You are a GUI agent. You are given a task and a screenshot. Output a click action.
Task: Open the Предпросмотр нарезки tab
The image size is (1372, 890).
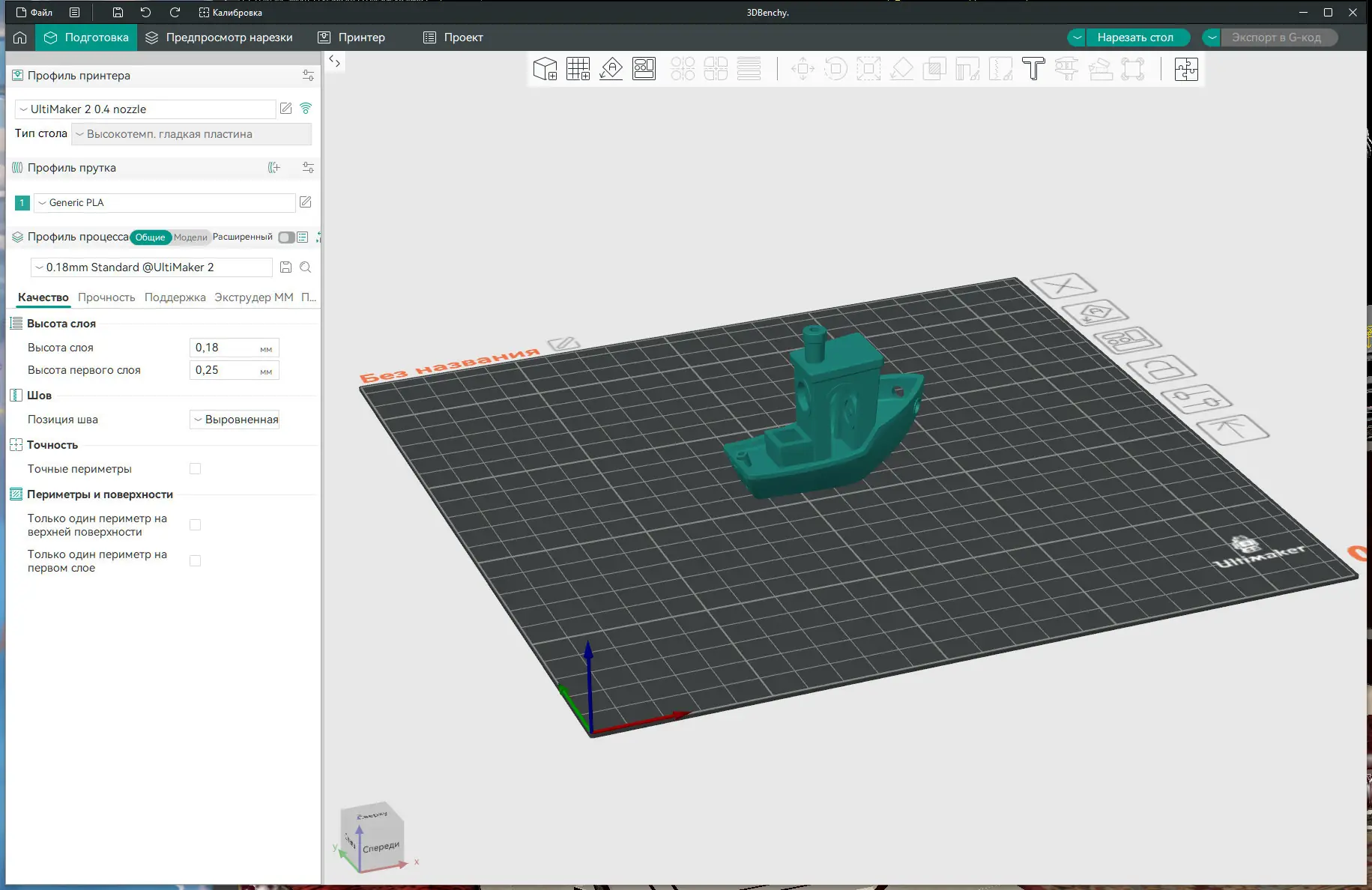220,37
